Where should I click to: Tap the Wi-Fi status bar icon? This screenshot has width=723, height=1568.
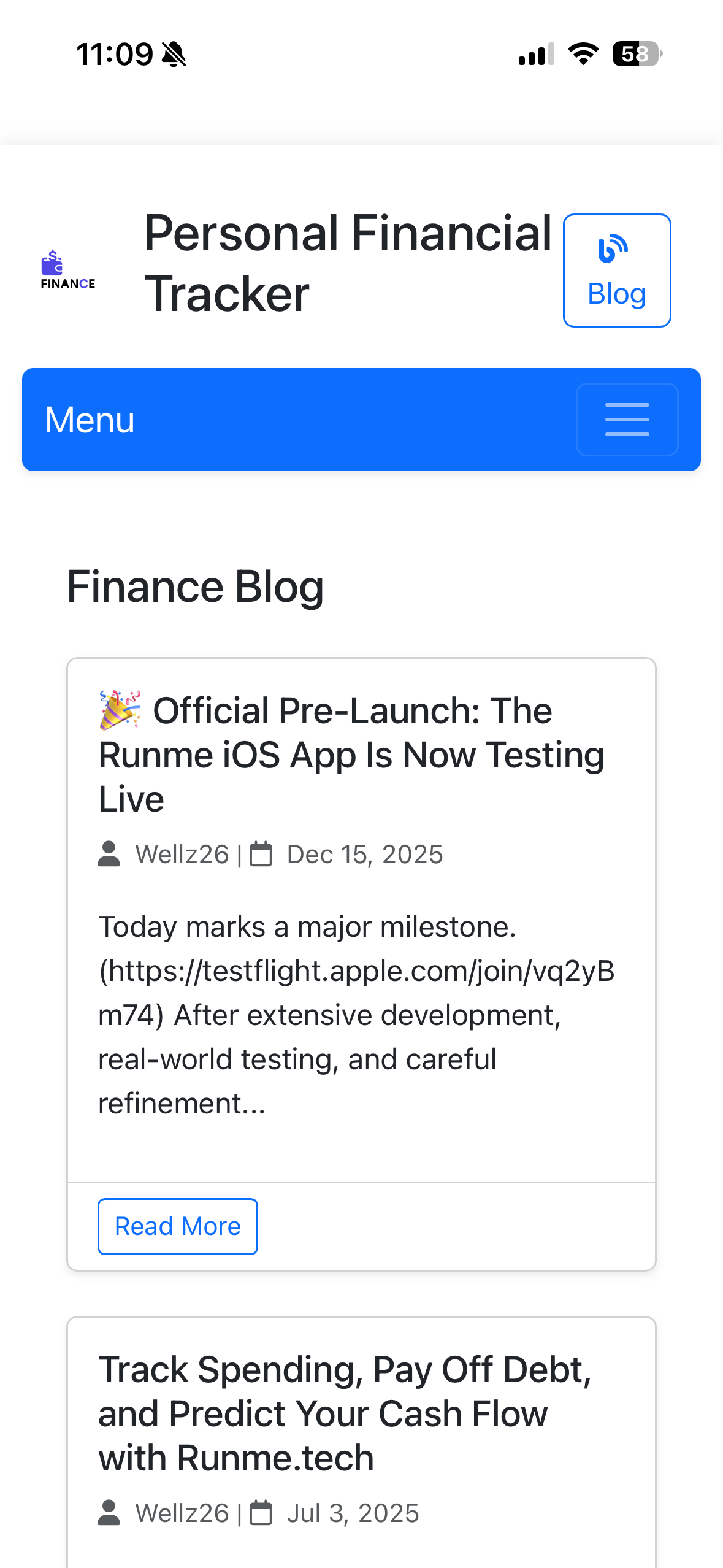583,54
